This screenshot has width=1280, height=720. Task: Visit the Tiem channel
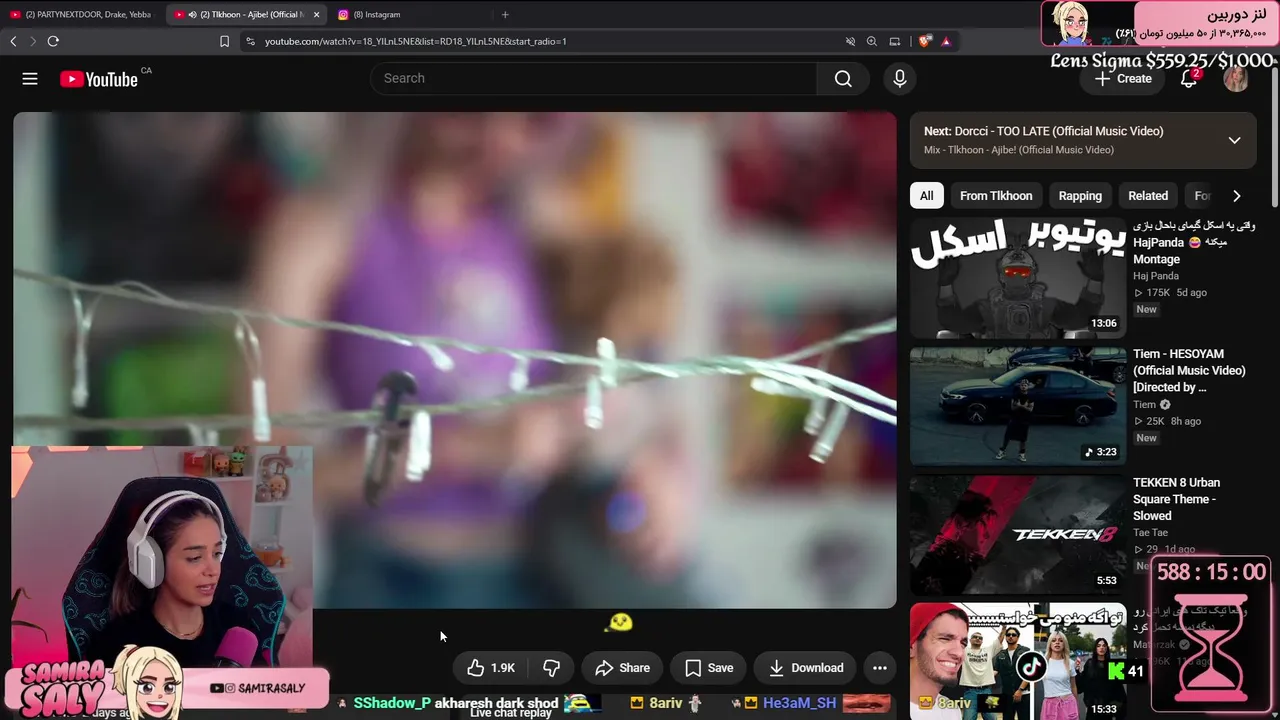1145,405
